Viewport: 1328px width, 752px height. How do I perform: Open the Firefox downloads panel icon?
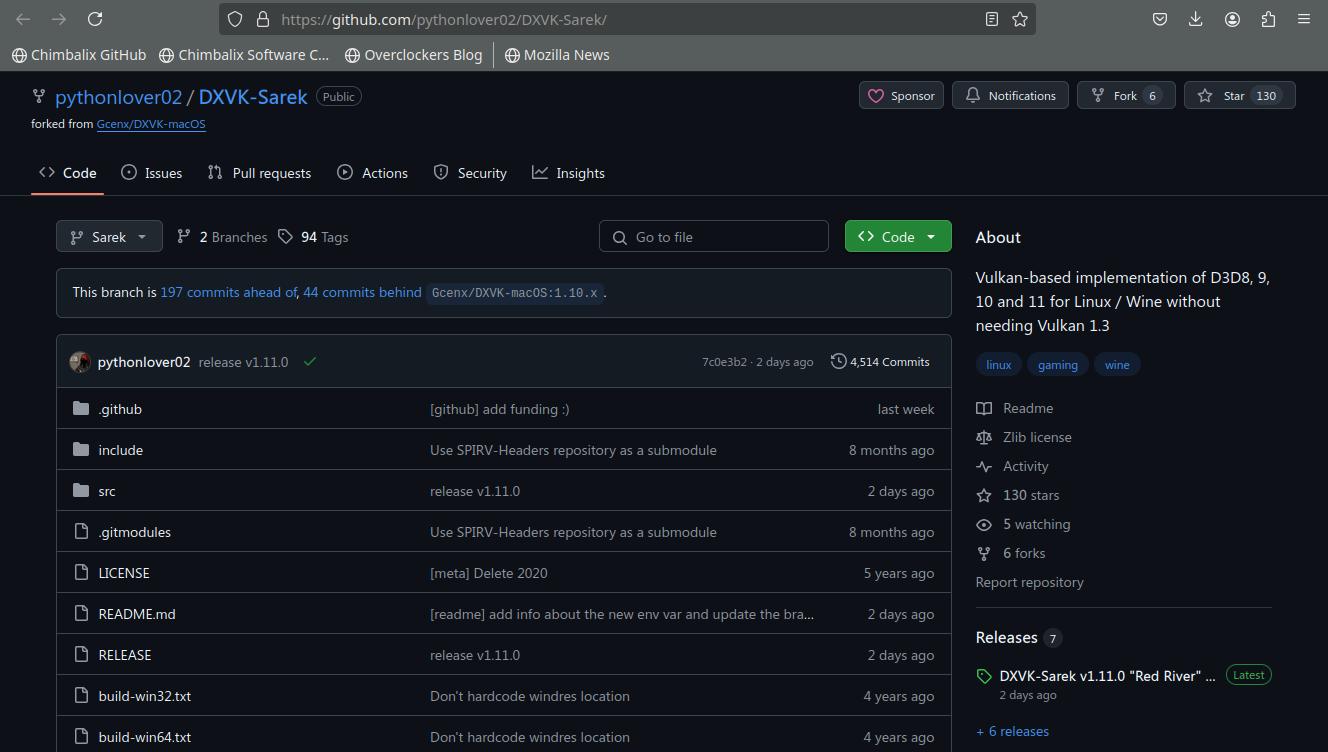click(x=1195, y=19)
